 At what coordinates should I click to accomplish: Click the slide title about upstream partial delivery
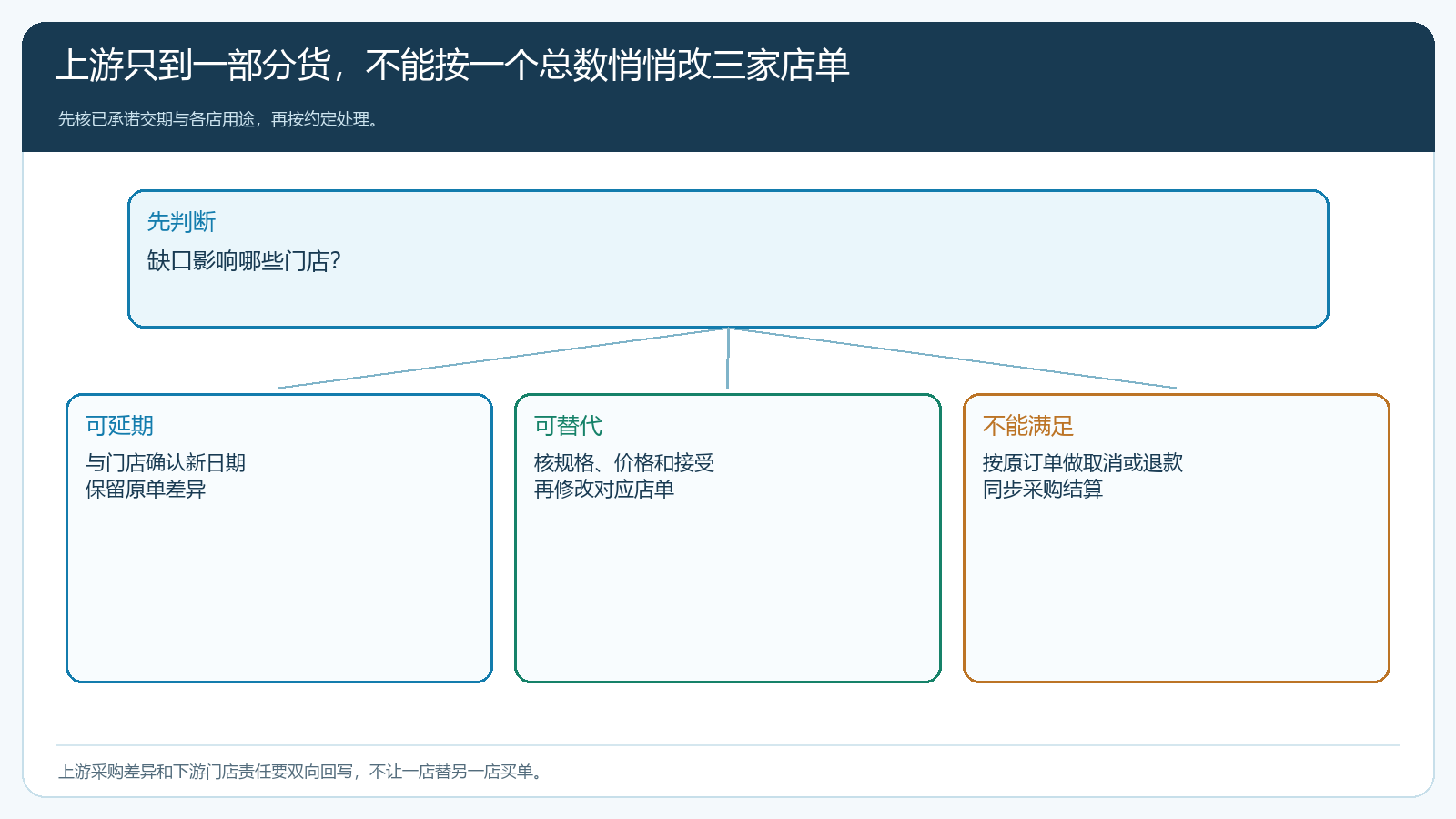point(452,66)
